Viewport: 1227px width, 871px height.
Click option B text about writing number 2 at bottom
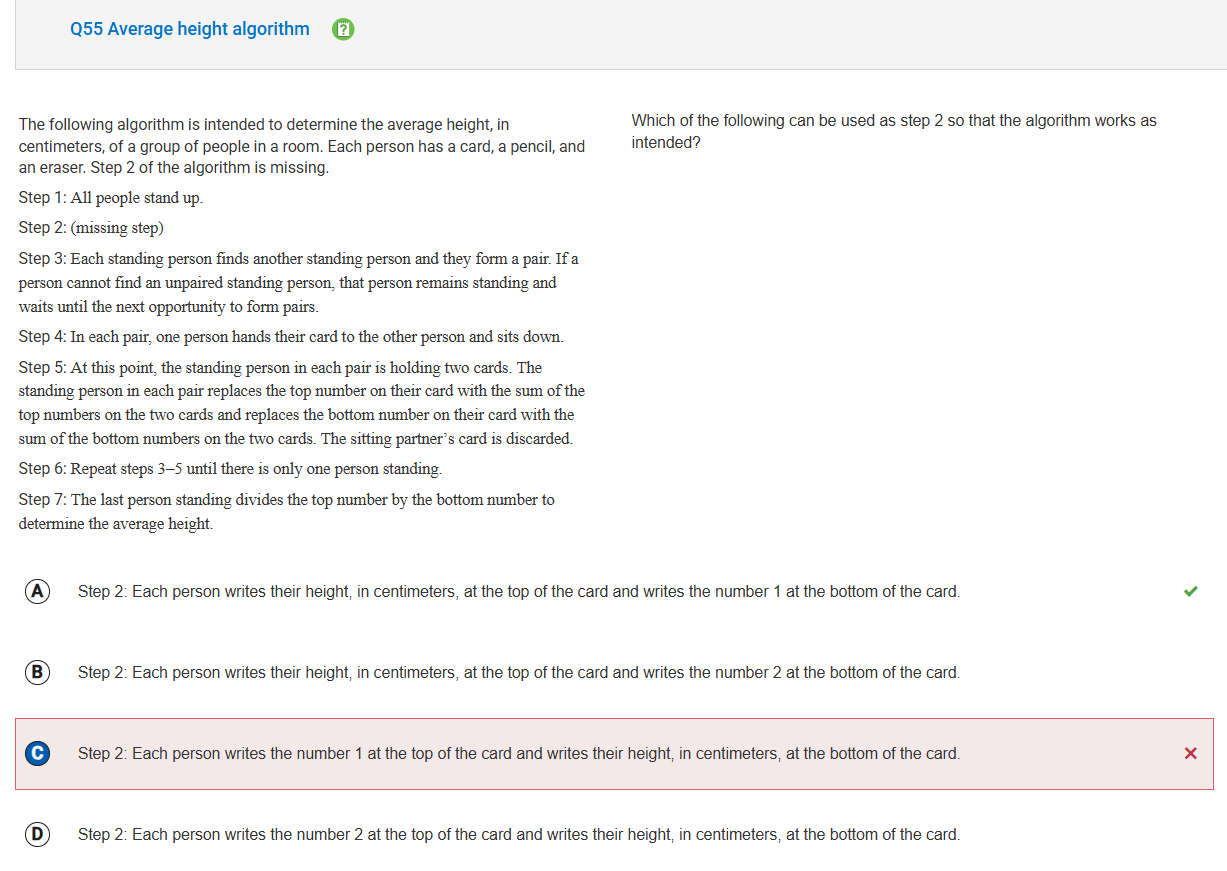(518, 672)
